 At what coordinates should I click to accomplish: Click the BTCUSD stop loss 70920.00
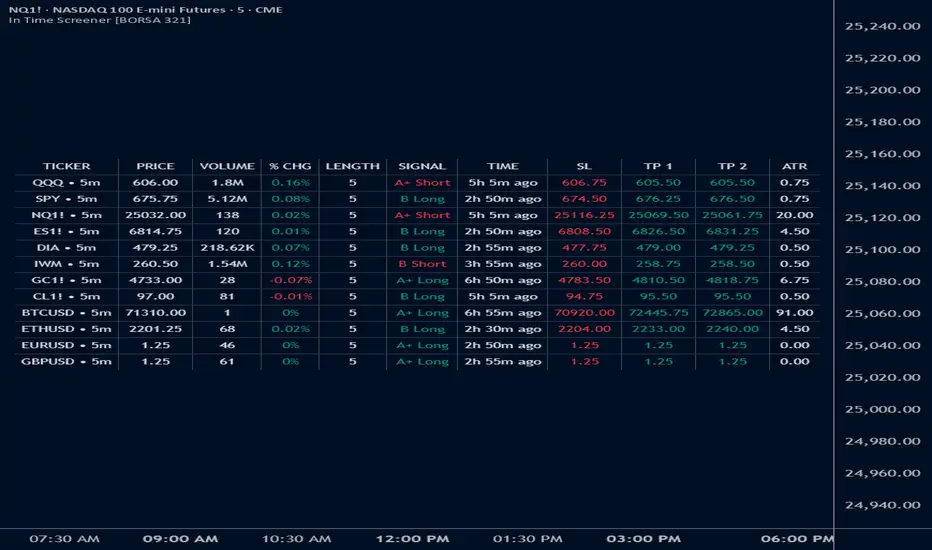[x=584, y=313]
